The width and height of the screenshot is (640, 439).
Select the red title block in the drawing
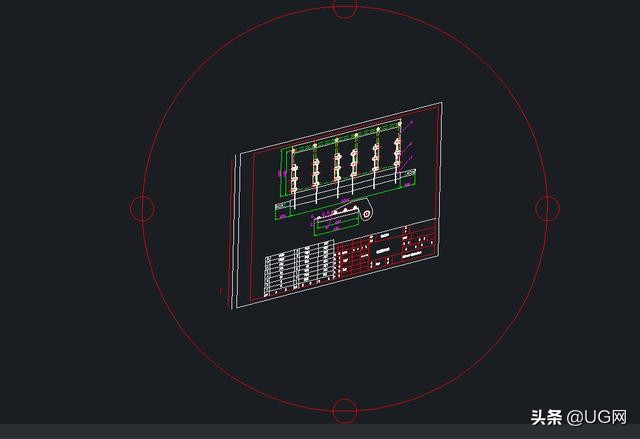pos(387,248)
